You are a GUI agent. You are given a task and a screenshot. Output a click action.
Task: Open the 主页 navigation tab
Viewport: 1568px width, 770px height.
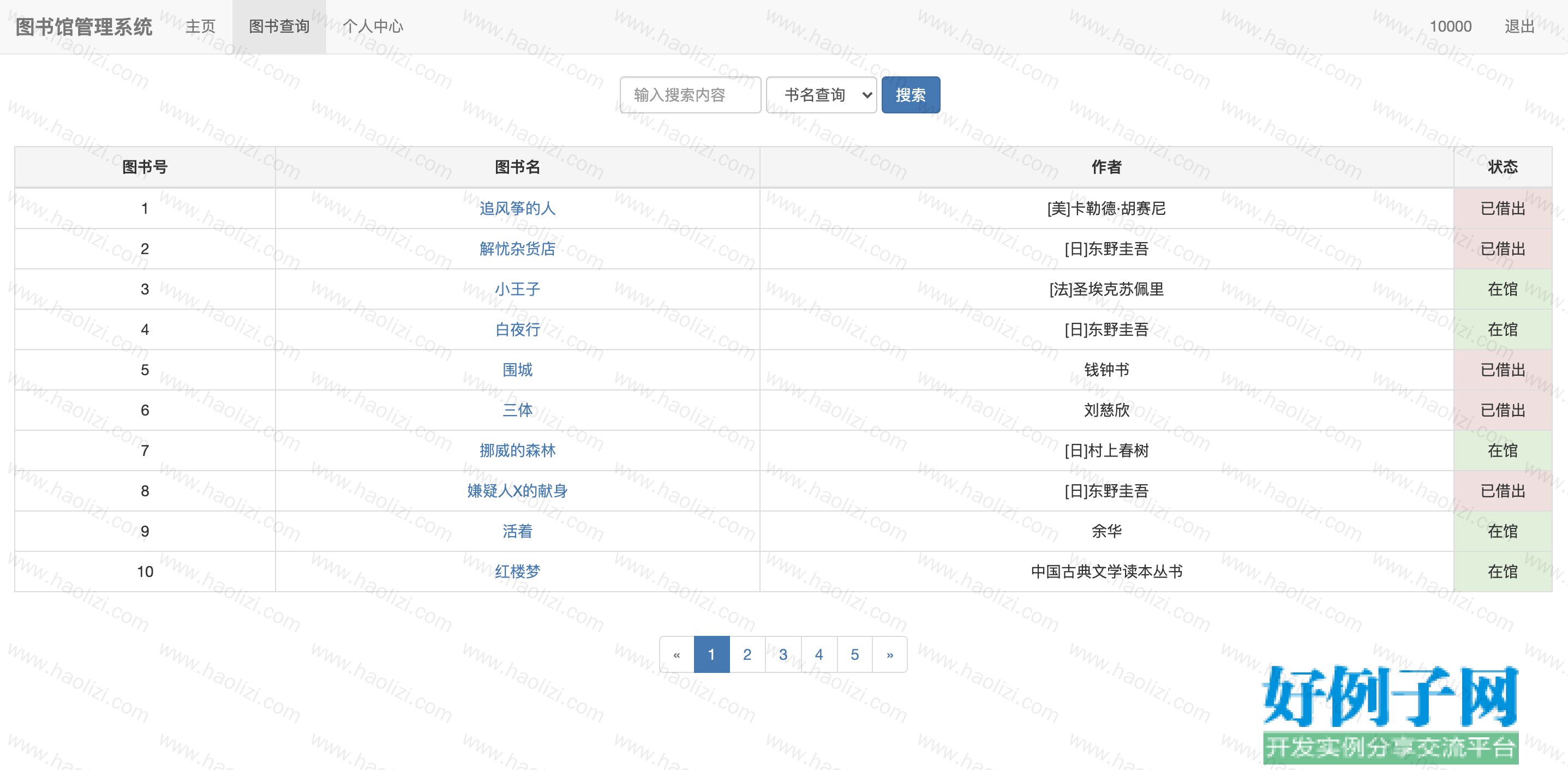200,27
